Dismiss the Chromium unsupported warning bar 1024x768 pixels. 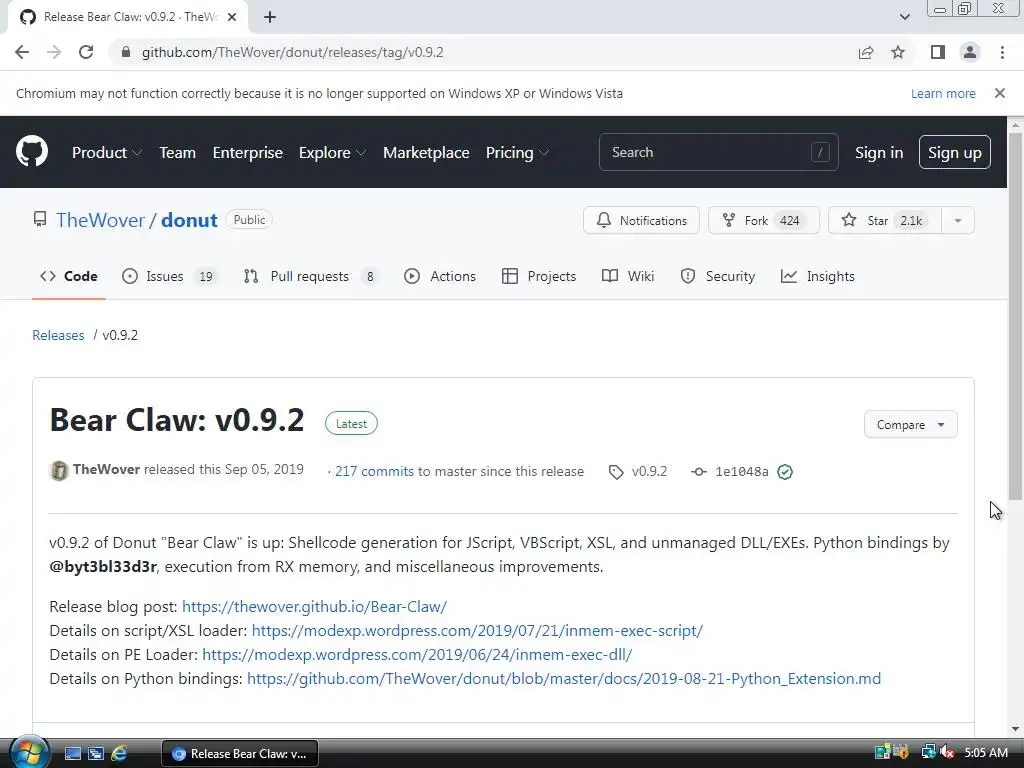click(x=1000, y=93)
